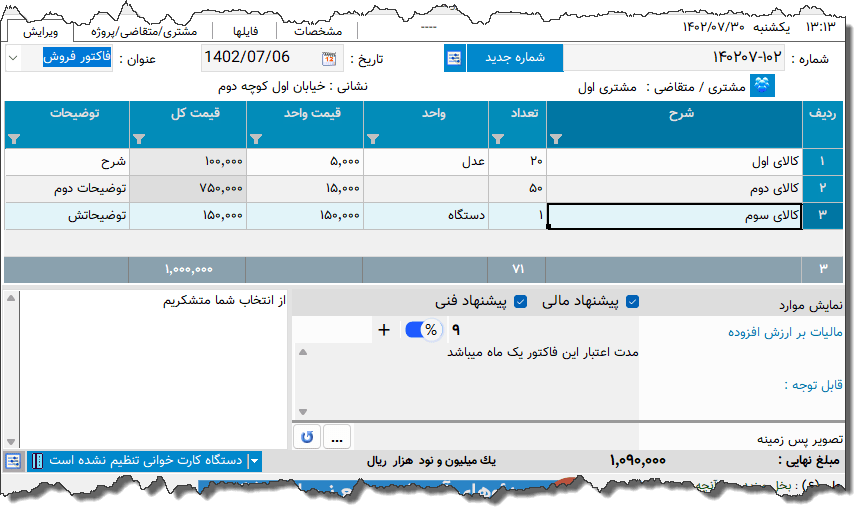The width and height of the screenshot is (854, 507).
Task: Click the توضیحات دوم notes cell
Action: pos(67,188)
